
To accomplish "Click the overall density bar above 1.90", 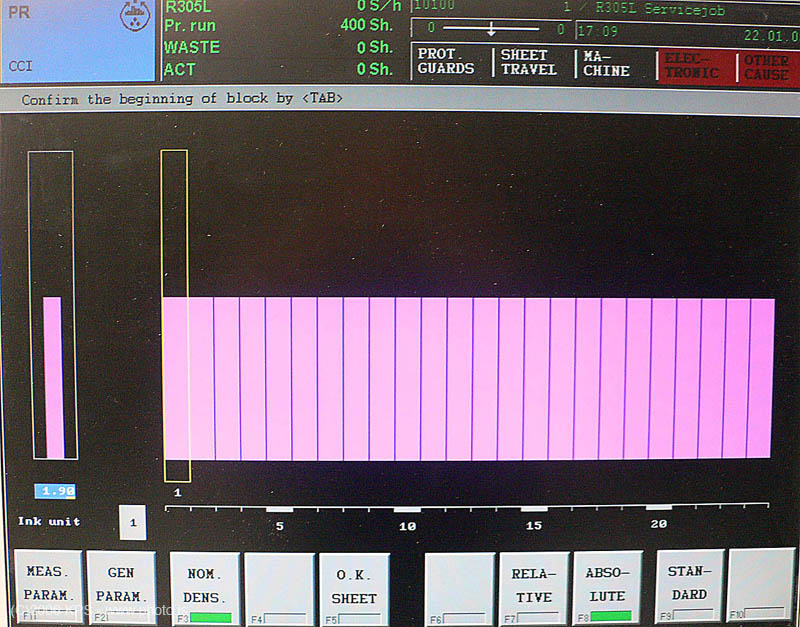I will pyautogui.click(x=53, y=305).
